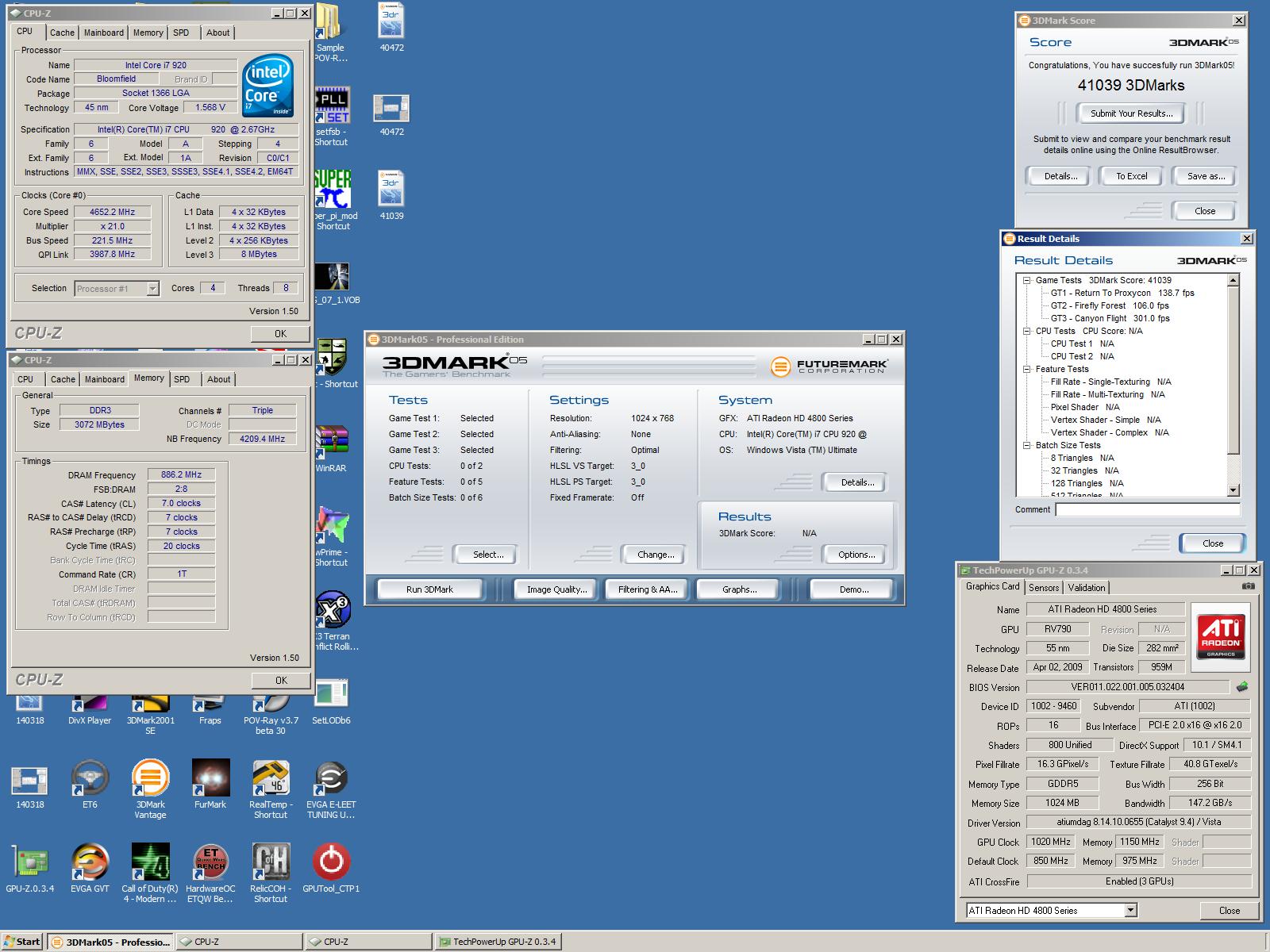Click the Comment input field
Screen dimensions: 1270x952
tap(1148, 510)
